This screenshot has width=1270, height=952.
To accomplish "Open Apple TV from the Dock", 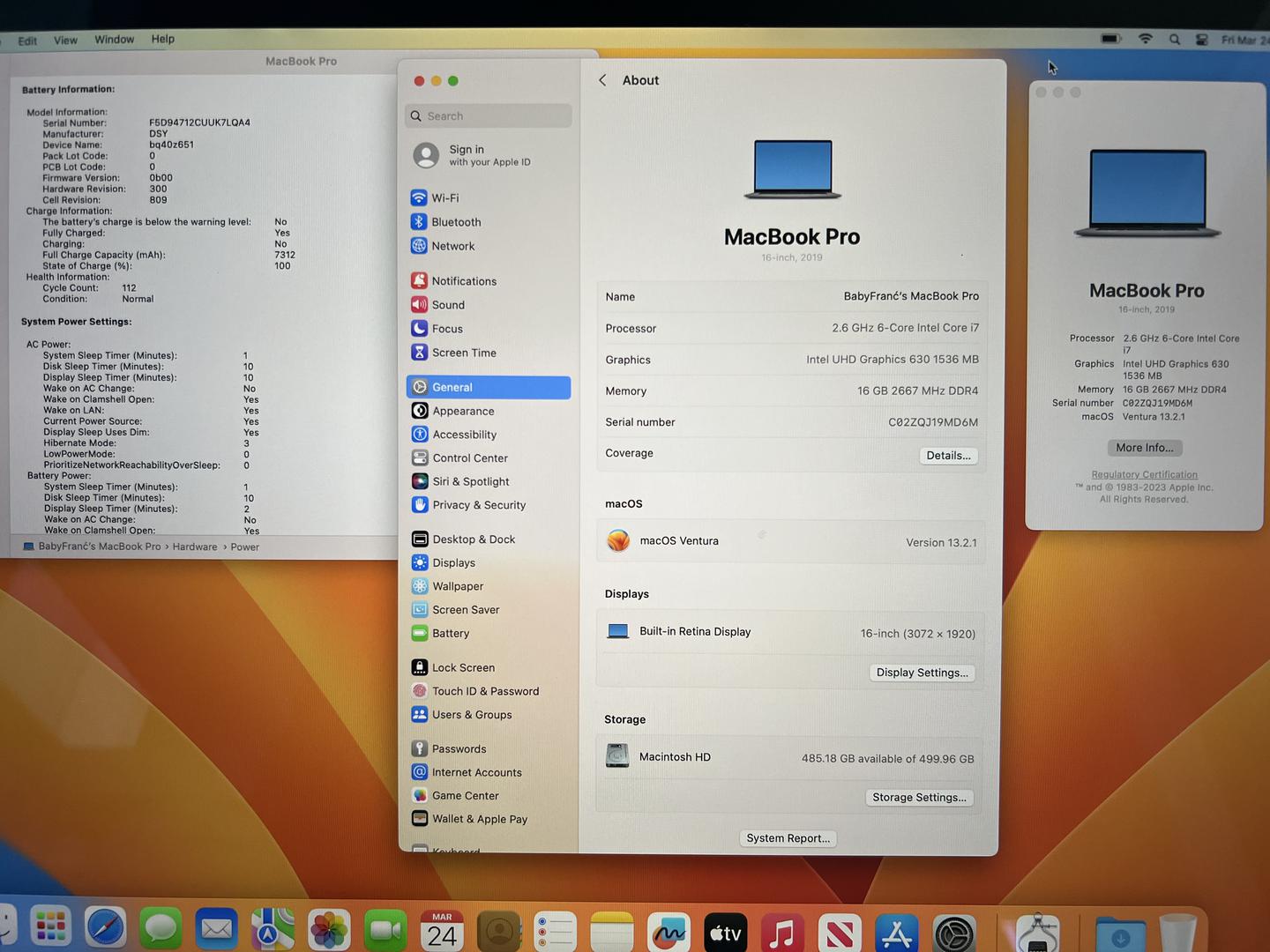I will click(x=725, y=933).
